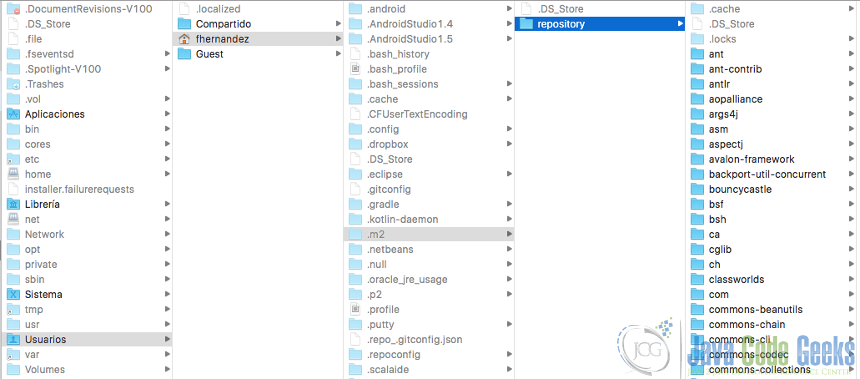Select the aopalliance folder name

735,99
